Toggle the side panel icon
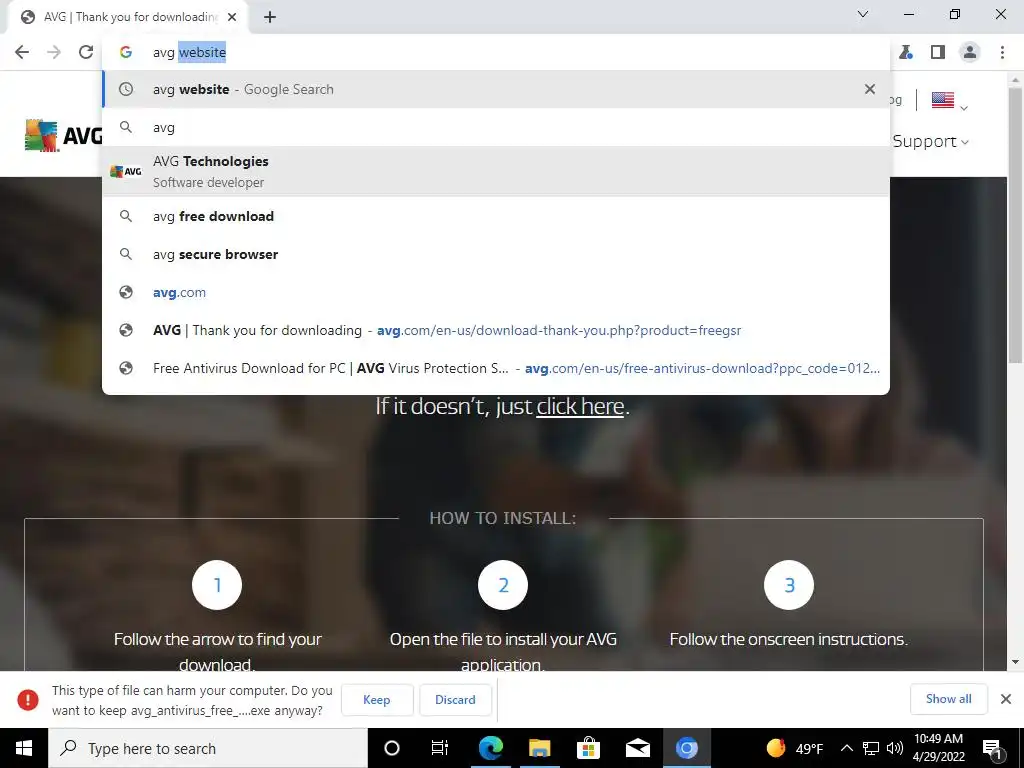 point(938,52)
